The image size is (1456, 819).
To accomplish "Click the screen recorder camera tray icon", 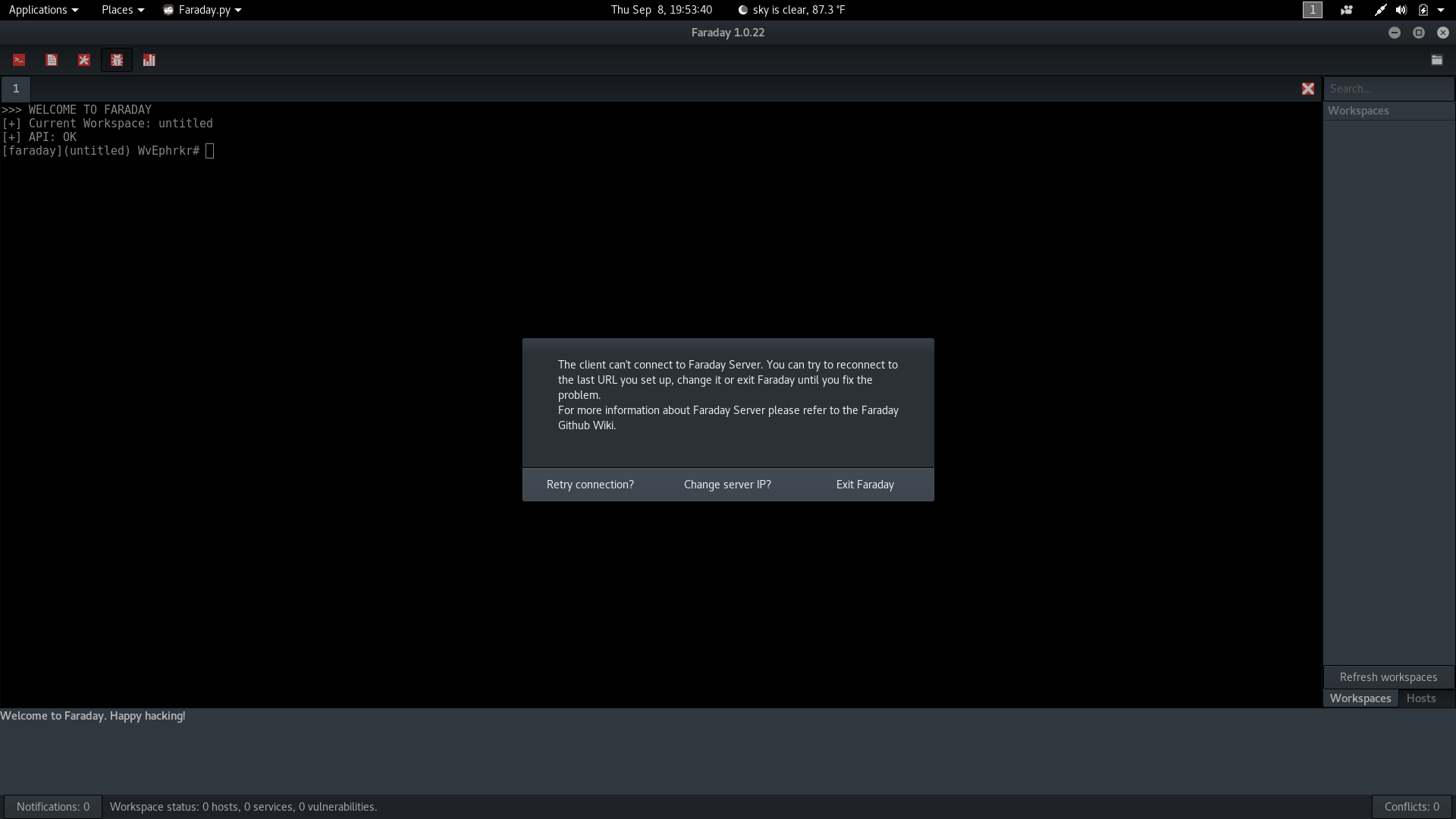I will 1347,10.
